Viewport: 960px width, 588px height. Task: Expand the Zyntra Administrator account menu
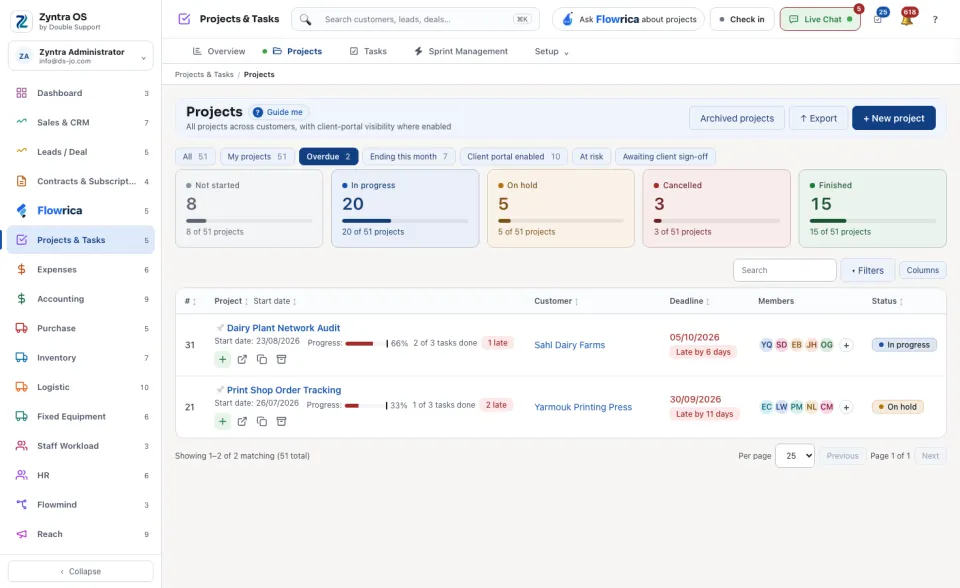81,56
